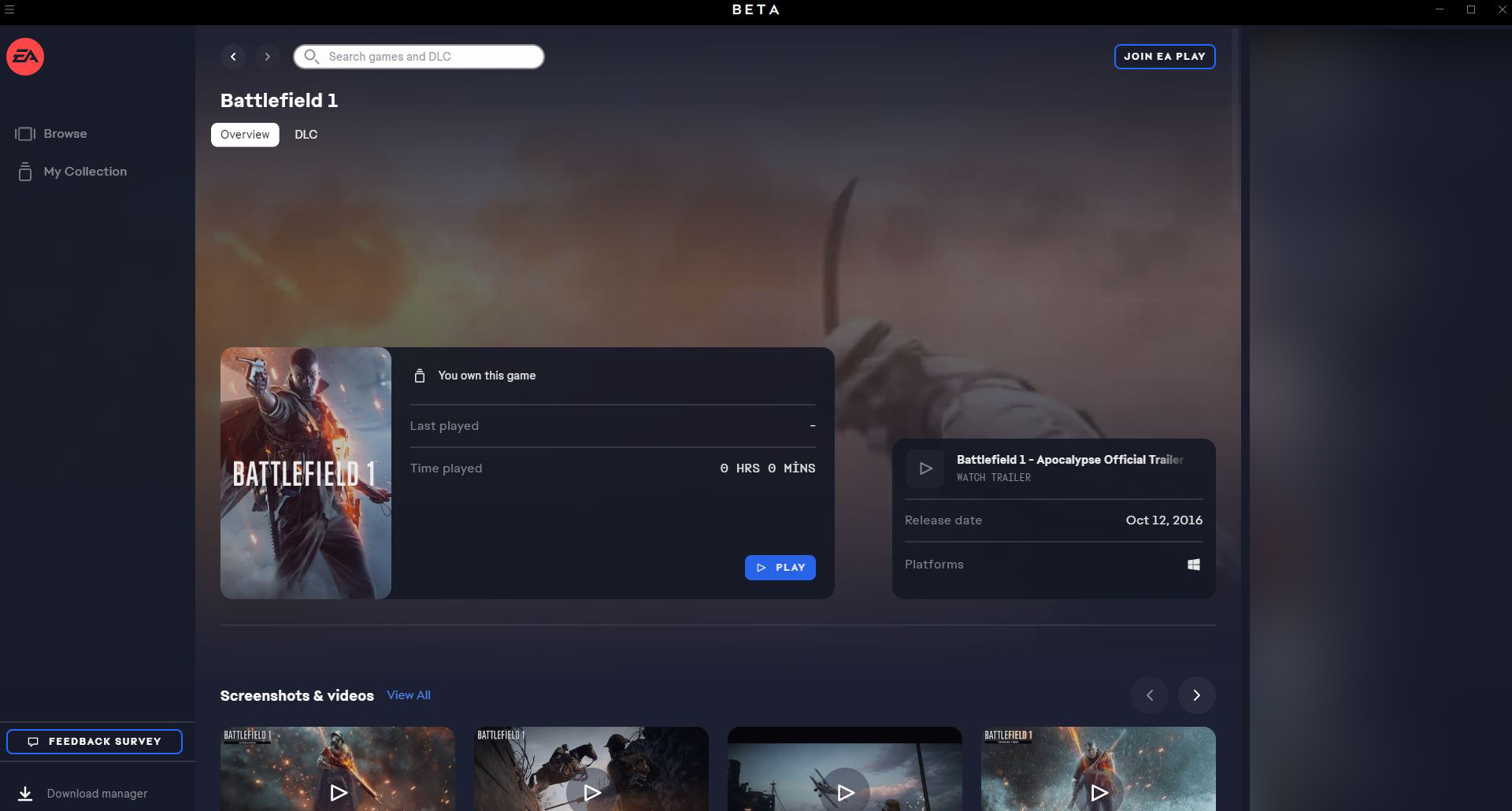The width and height of the screenshot is (1512, 811).
Task: Play the Apocalypse Official Trailer
Action: 925,468
